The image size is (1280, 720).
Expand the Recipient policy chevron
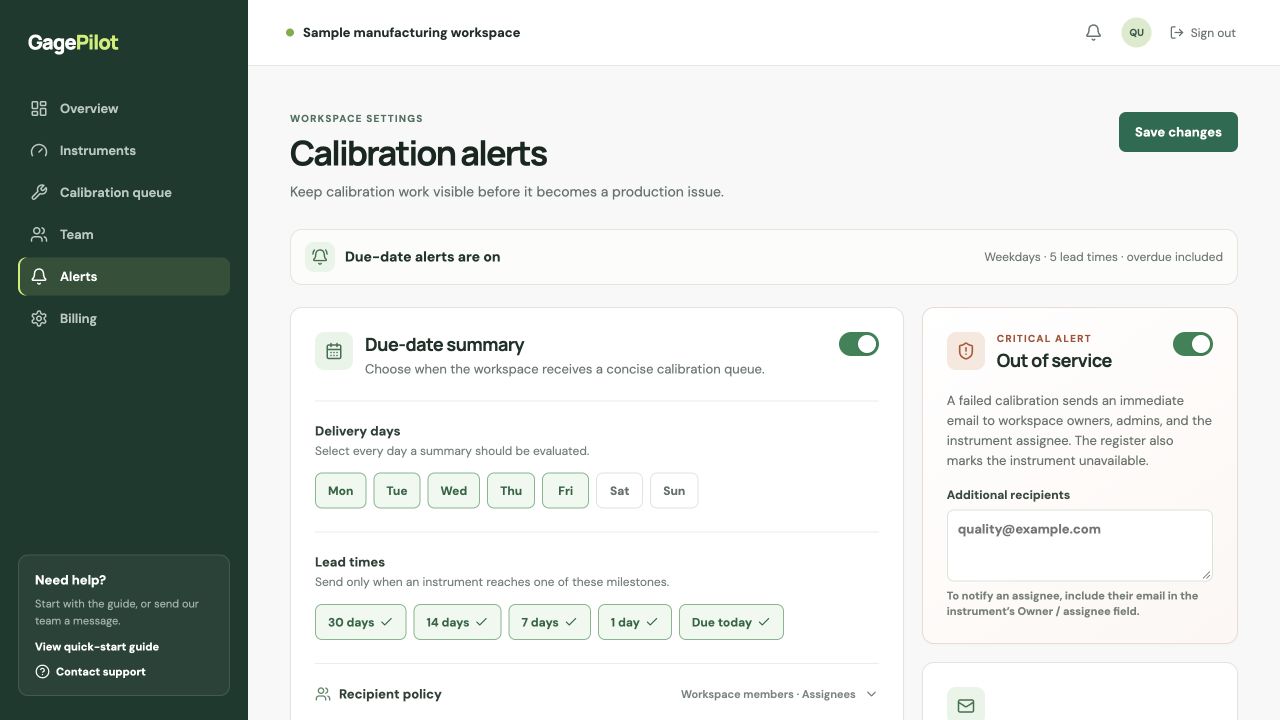[x=871, y=694]
